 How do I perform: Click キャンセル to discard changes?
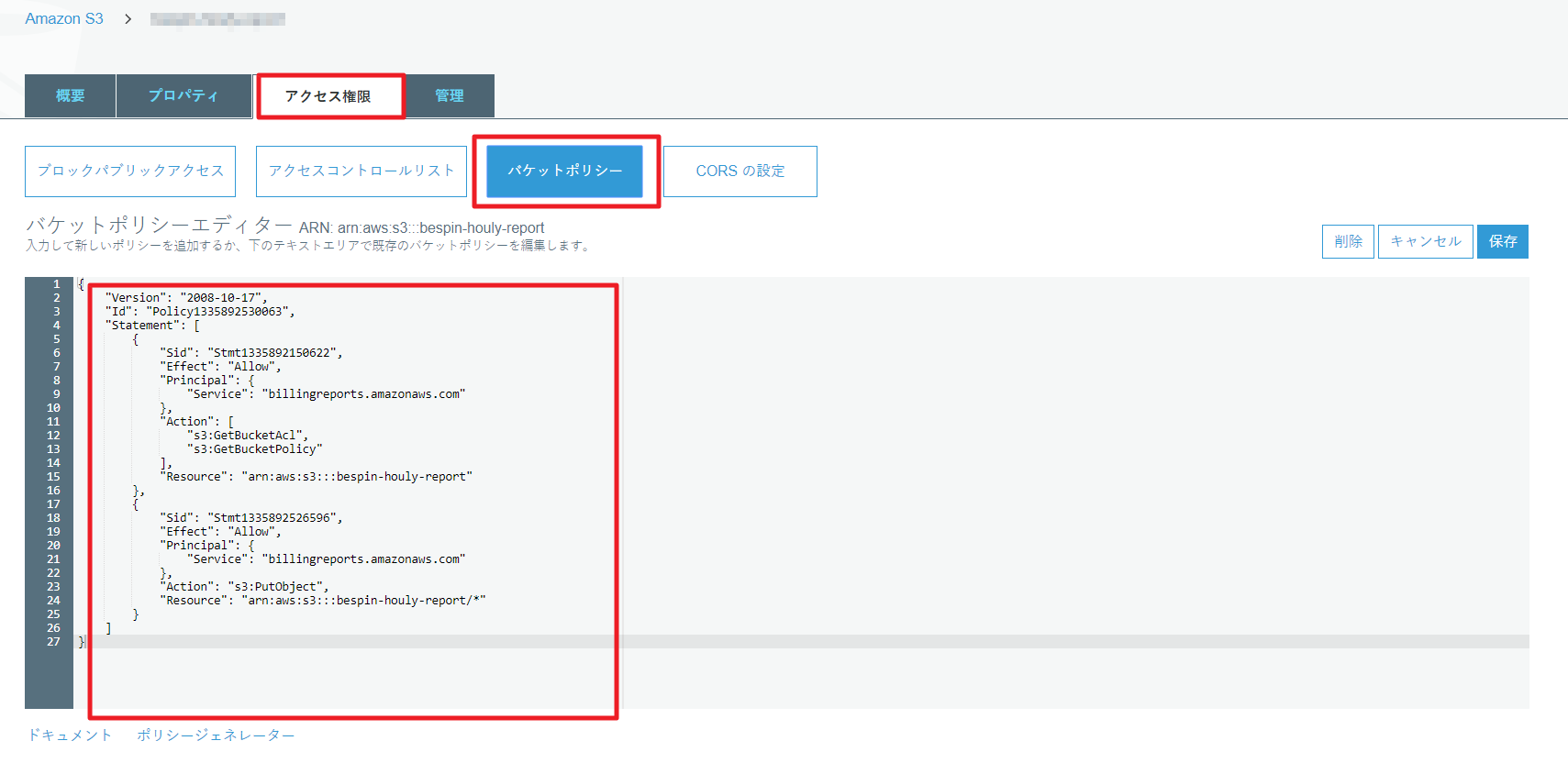(x=1425, y=241)
